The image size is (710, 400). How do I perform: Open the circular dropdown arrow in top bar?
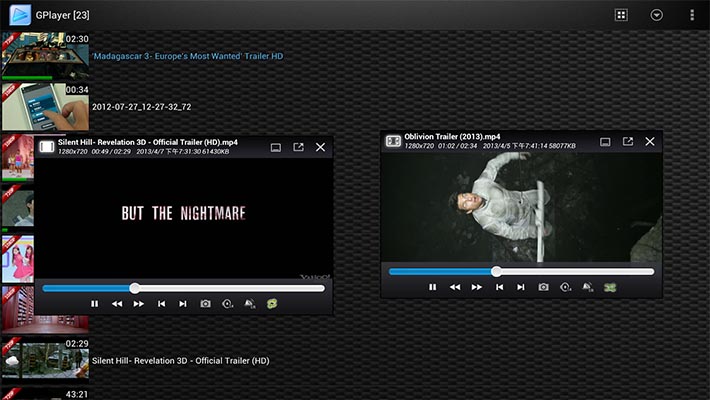[x=657, y=15]
